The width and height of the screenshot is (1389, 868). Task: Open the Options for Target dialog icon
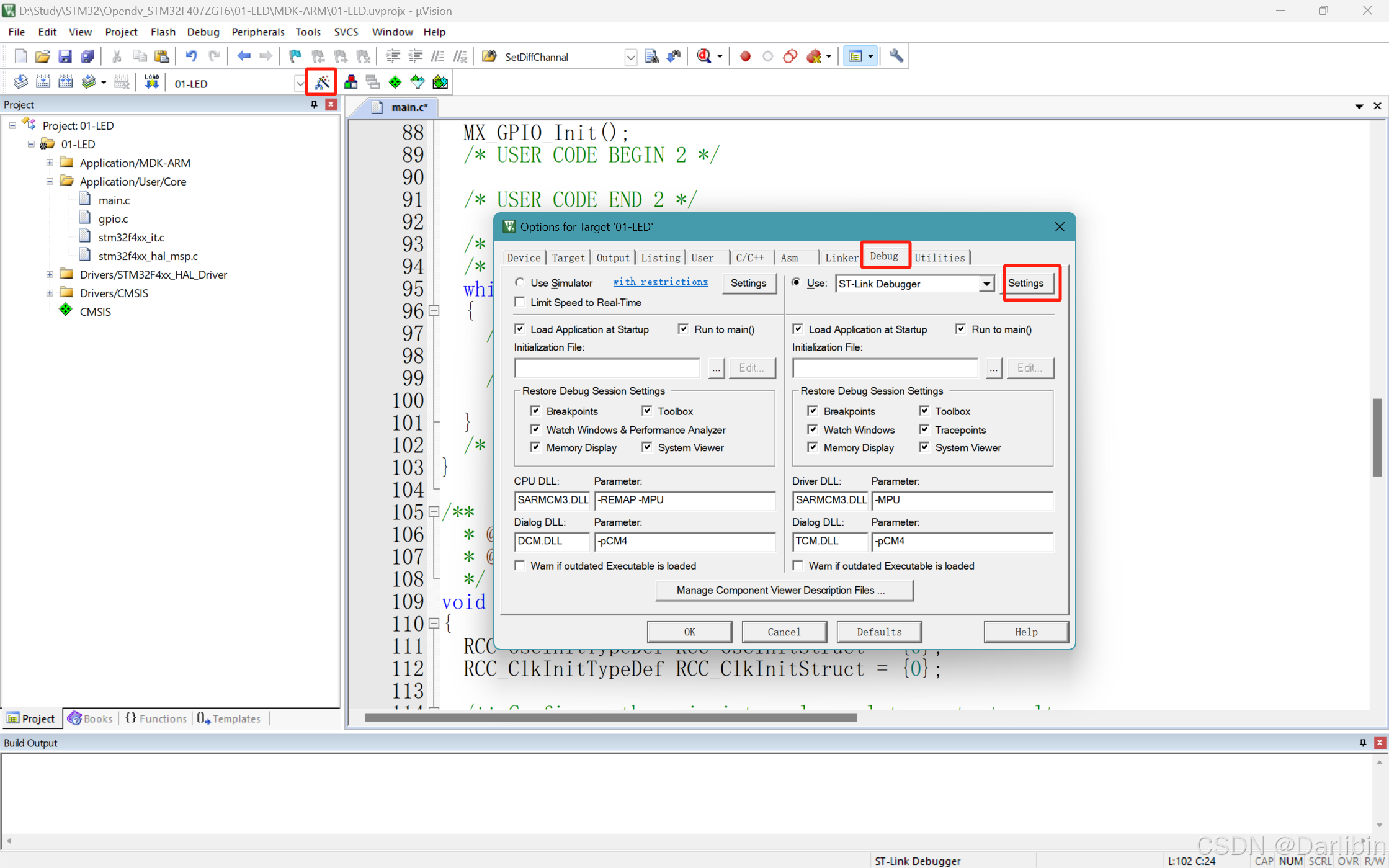tap(321, 82)
